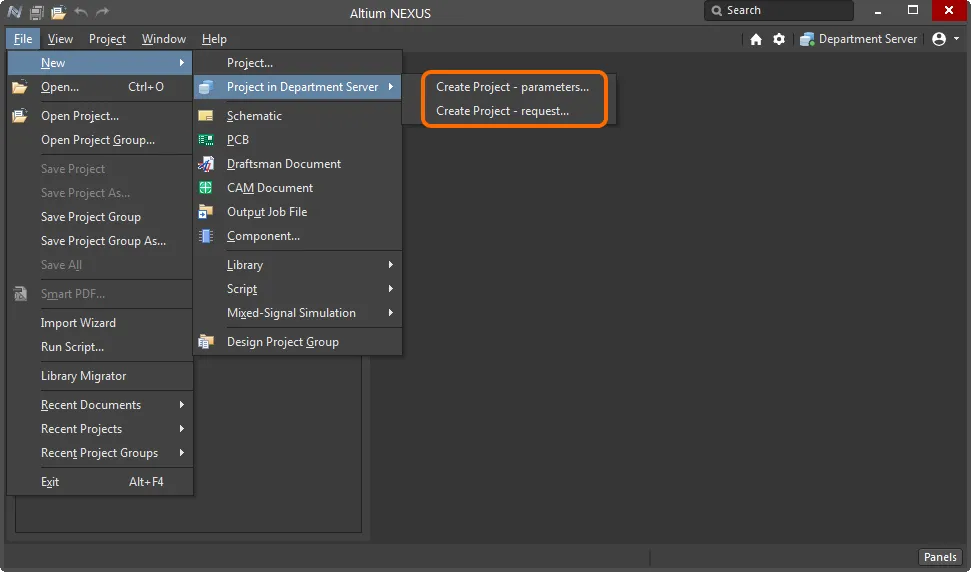The image size is (971, 572).
Task: Open settings via the gear icon
Action: (779, 39)
